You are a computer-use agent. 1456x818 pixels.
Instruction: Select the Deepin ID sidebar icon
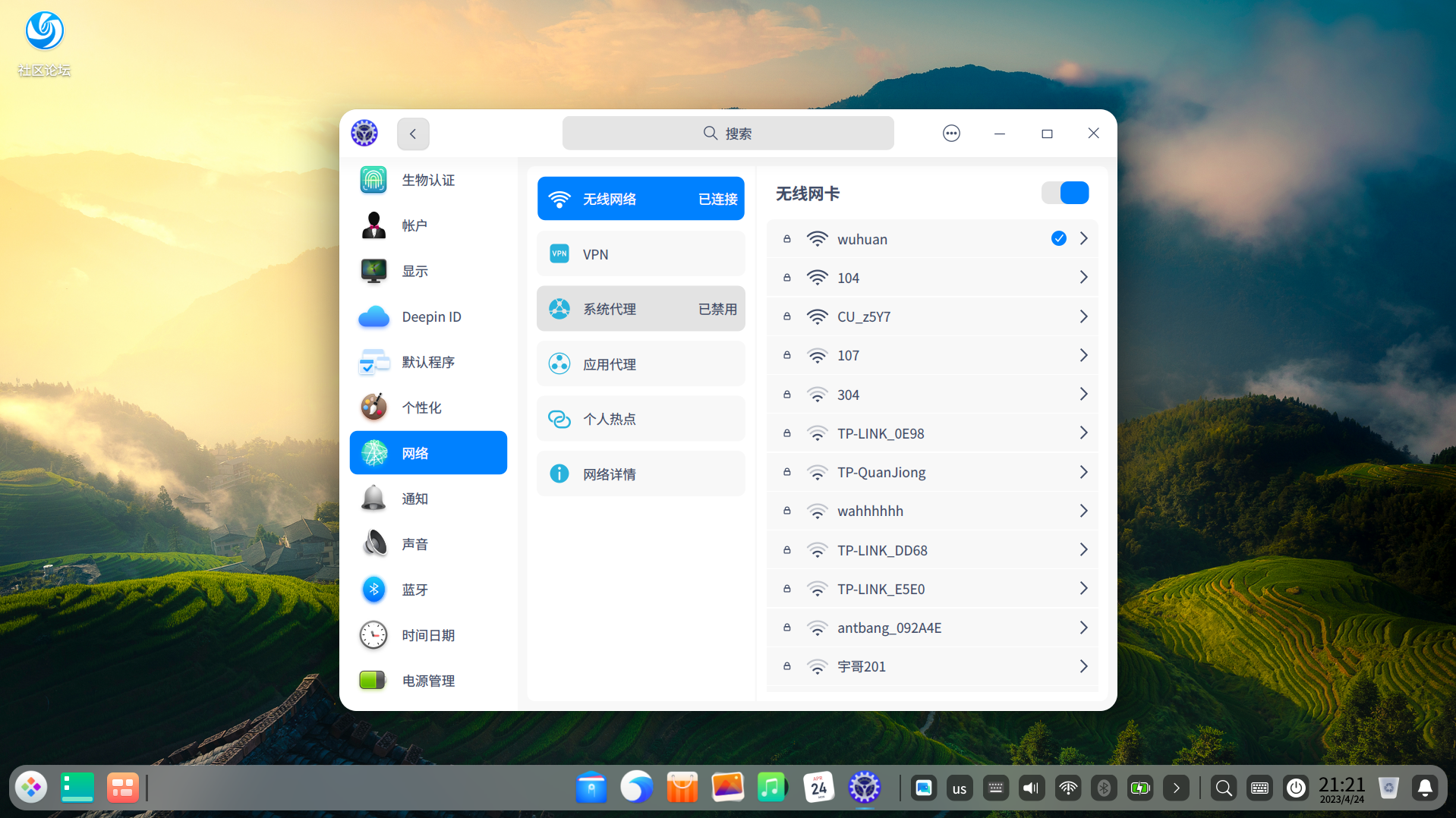click(373, 316)
